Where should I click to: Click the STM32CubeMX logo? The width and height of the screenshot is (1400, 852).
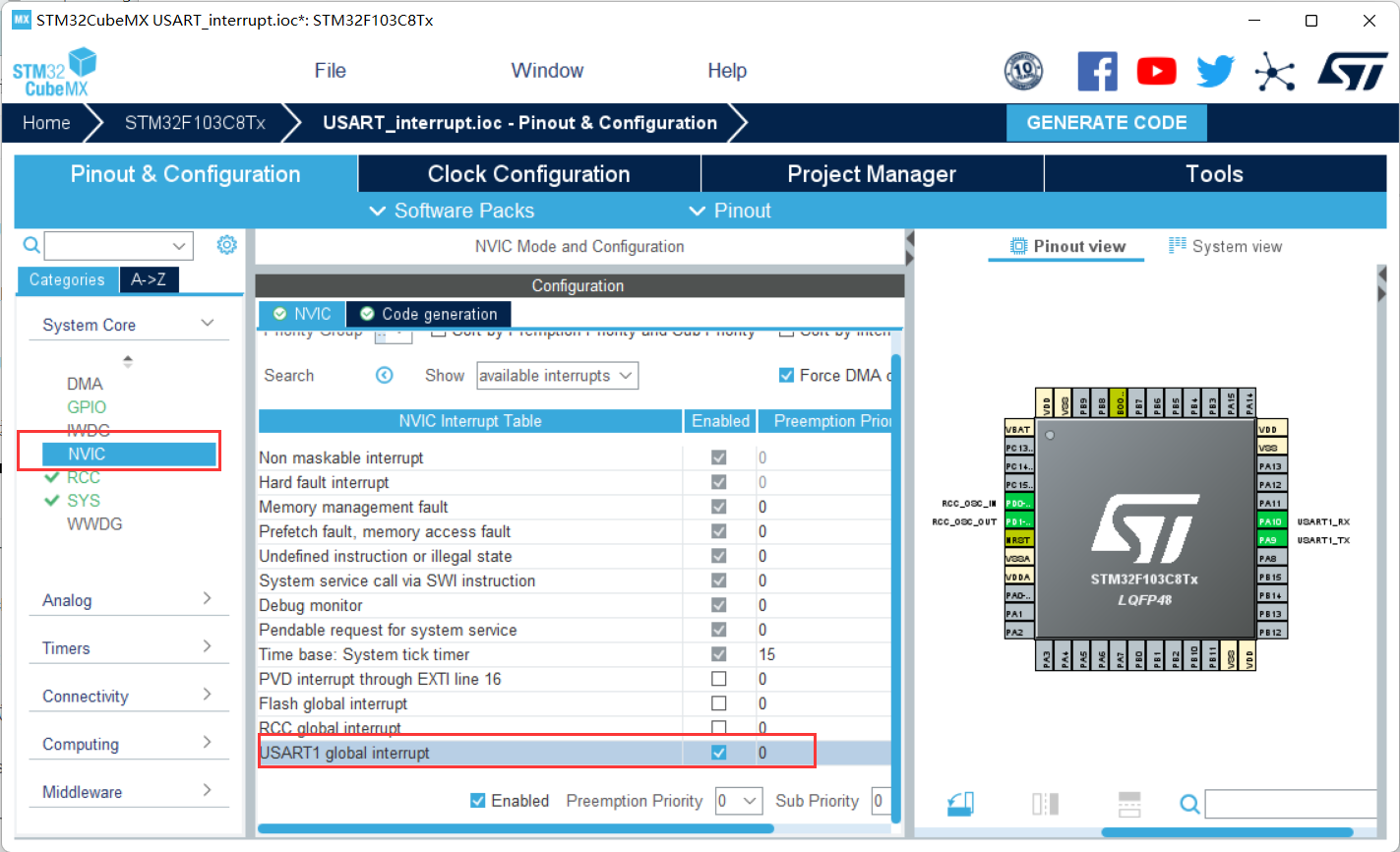(55, 72)
